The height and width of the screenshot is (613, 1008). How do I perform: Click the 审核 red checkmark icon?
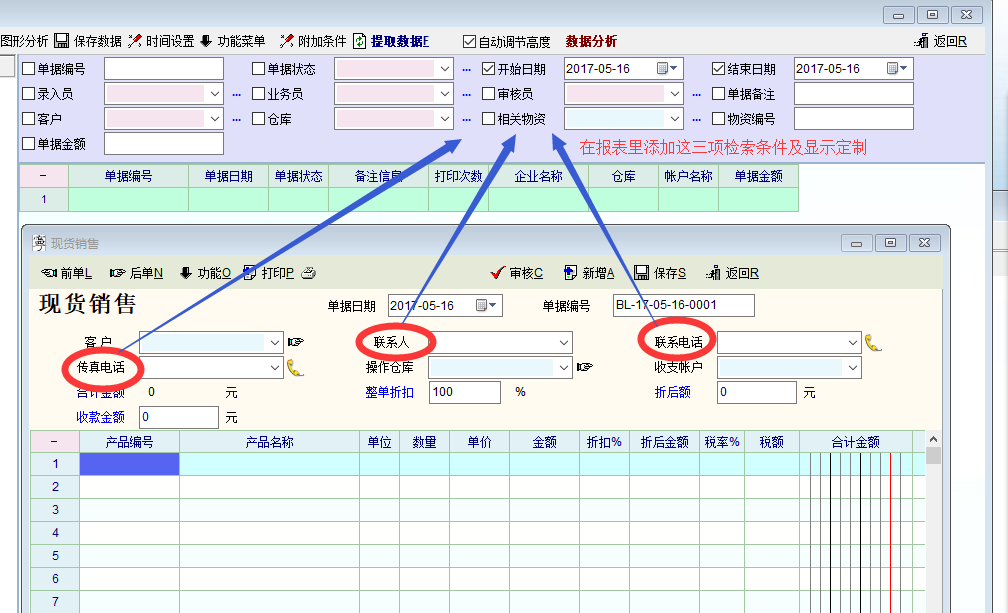pos(497,273)
